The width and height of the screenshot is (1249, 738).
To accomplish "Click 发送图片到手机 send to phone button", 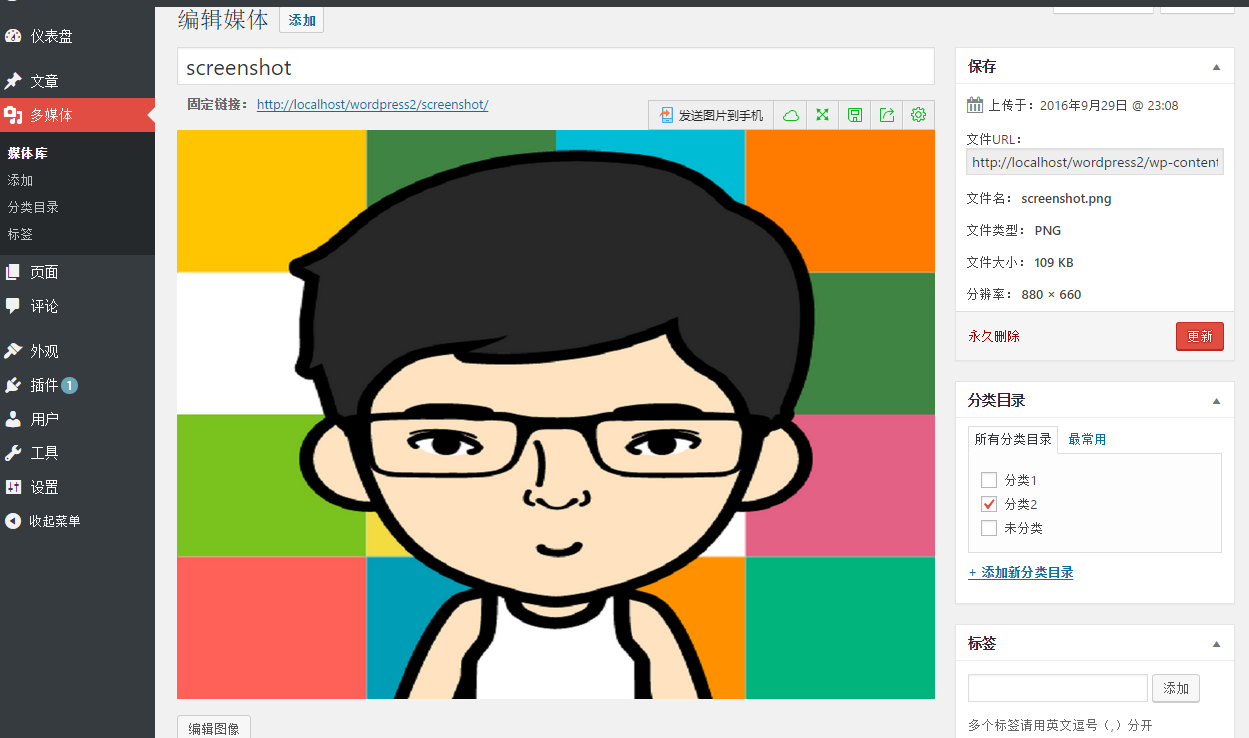I will [711, 115].
